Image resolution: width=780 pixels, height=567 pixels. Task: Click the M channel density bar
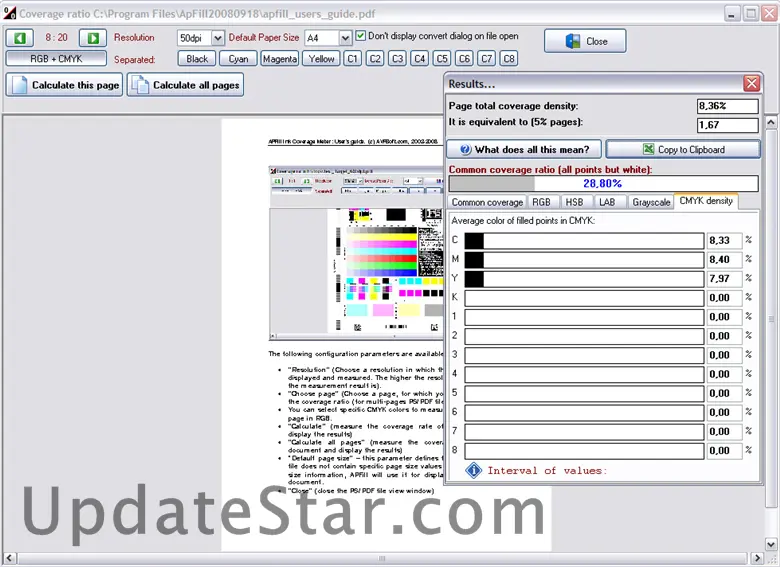585,260
